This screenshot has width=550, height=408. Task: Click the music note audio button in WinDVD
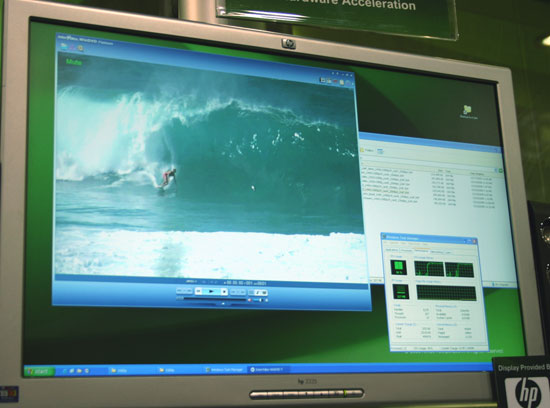[257, 293]
